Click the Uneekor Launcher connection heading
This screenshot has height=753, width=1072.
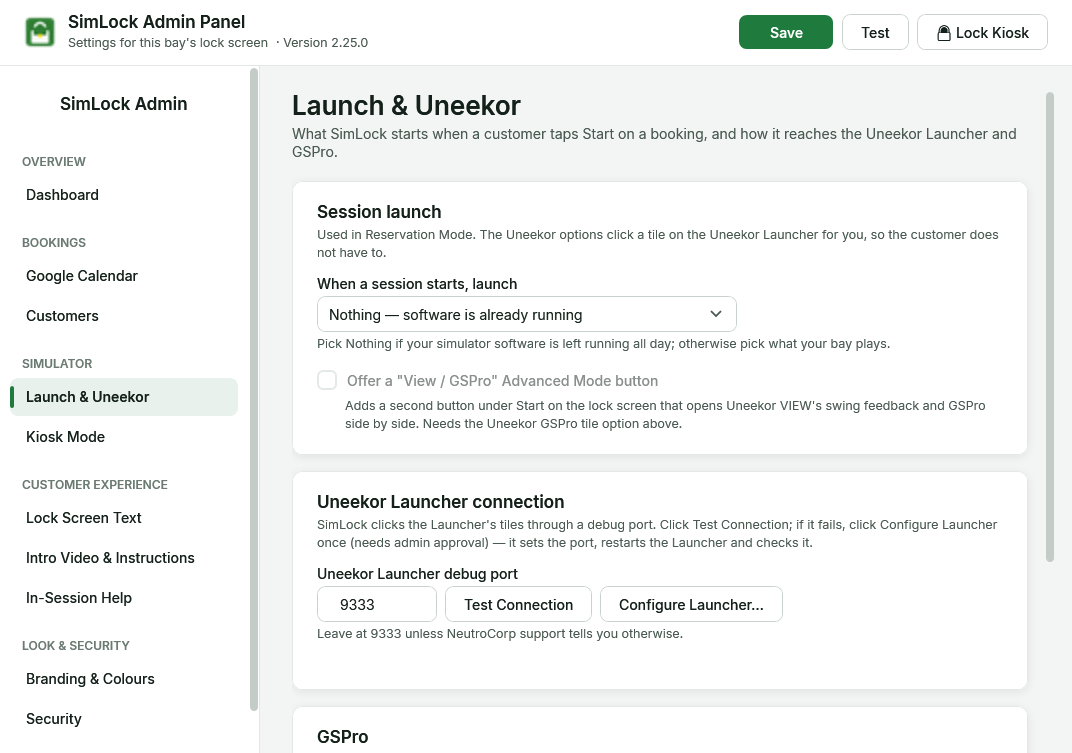(440, 502)
